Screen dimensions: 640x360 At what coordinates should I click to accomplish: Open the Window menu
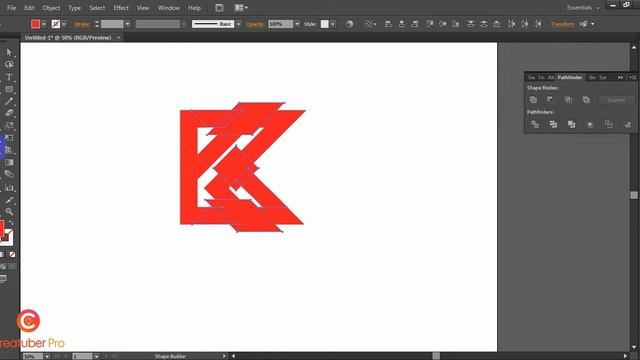pos(169,8)
